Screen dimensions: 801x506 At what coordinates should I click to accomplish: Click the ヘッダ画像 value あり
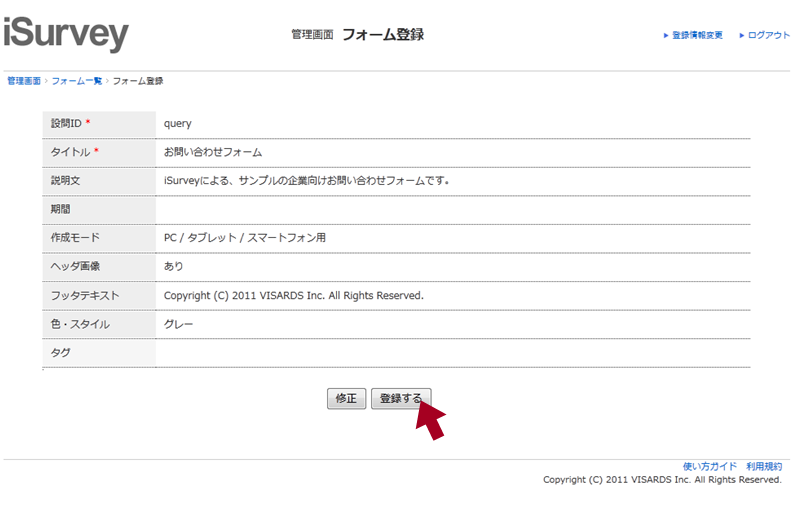click(x=174, y=267)
